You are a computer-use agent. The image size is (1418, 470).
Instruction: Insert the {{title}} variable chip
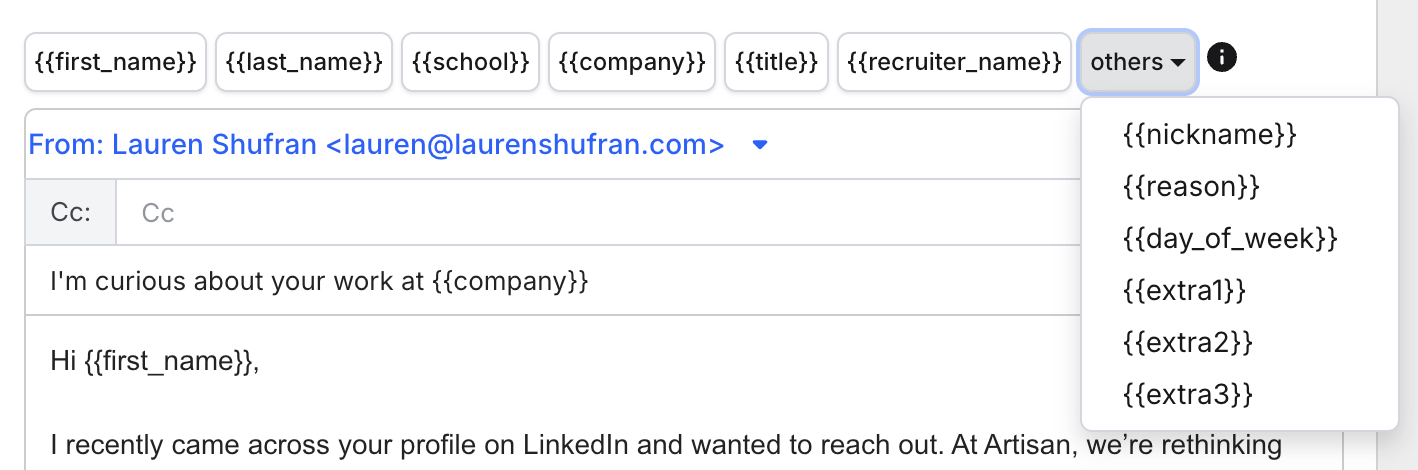[776, 62]
